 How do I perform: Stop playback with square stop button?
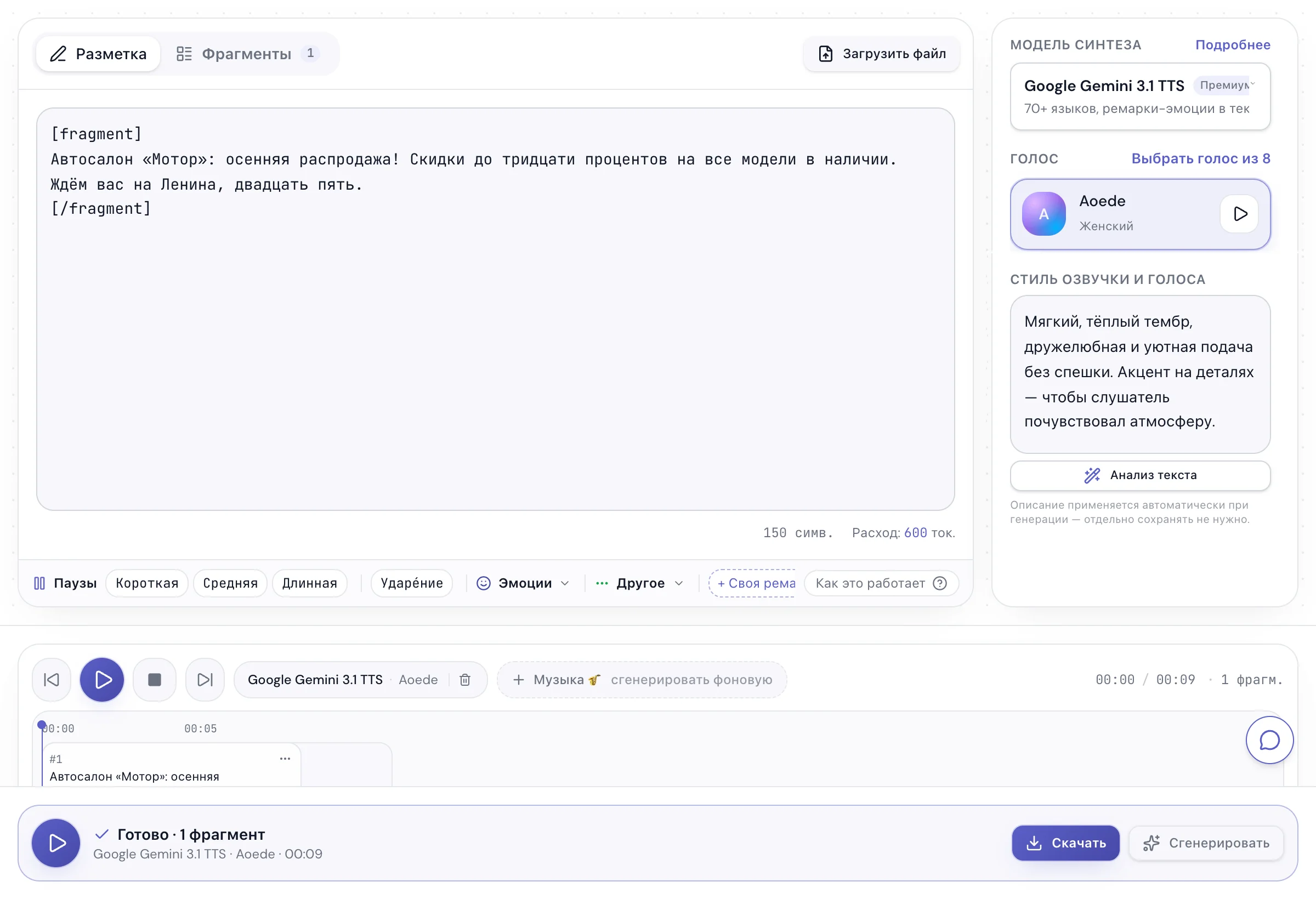tap(155, 680)
